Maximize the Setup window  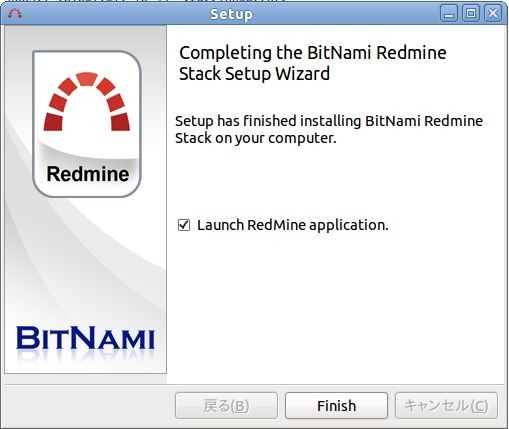click(x=471, y=14)
